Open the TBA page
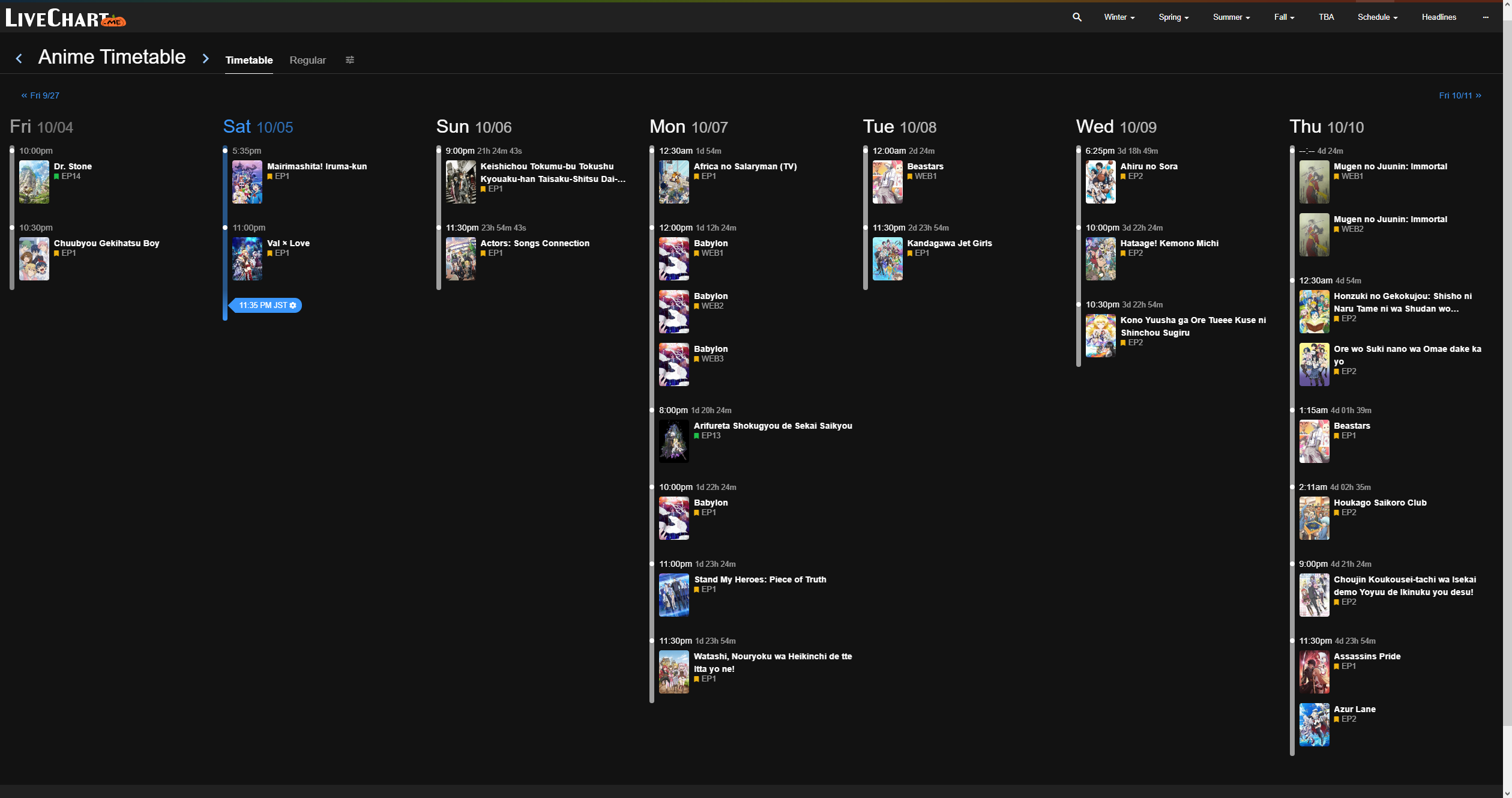Image resolution: width=1512 pixels, height=798 pixels. (1326, 17)
